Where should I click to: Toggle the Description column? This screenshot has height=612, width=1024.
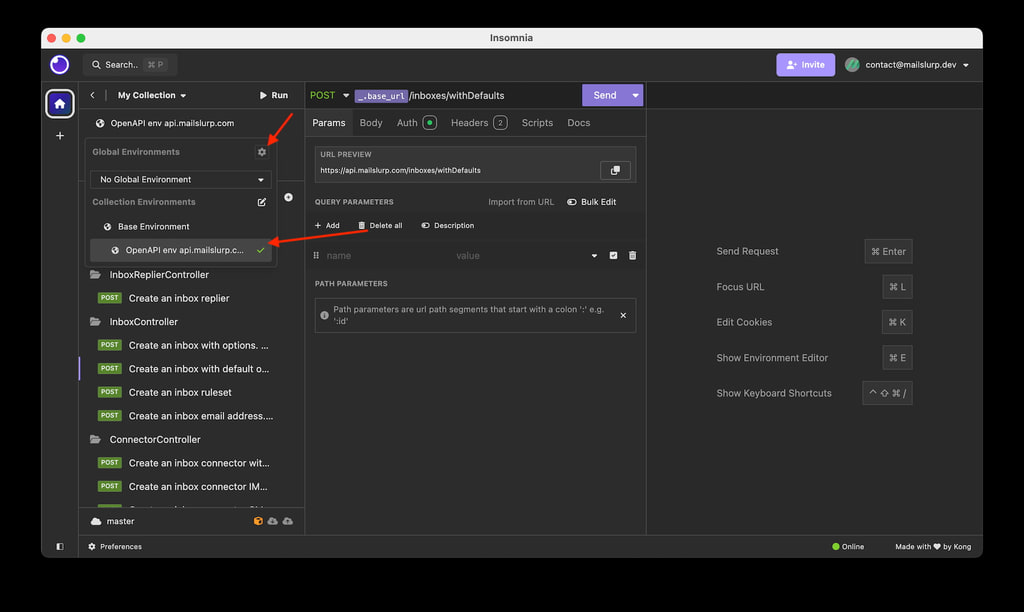pyautogui.click(x=448, y=225)
